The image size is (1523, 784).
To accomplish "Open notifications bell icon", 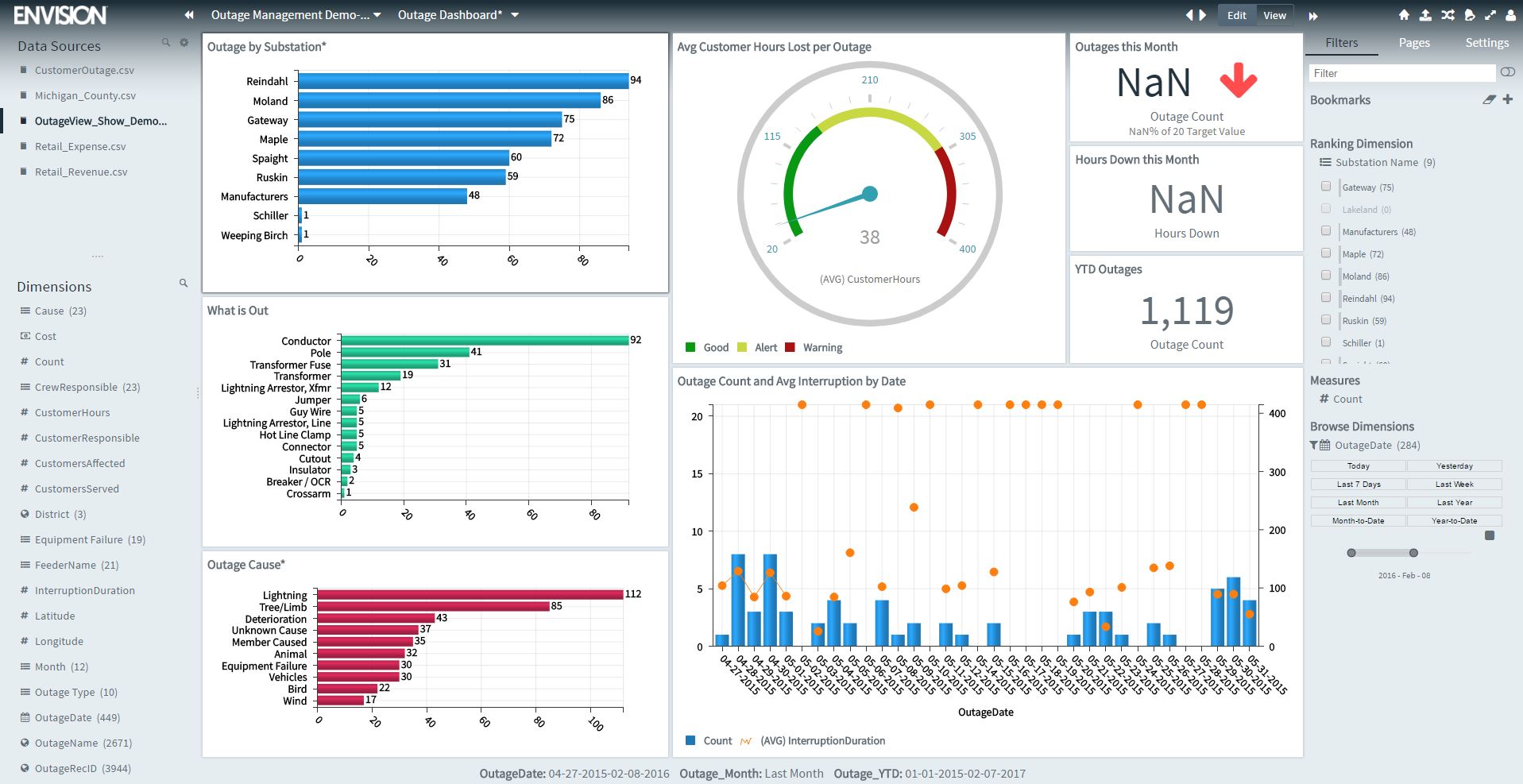I will click(1469, 15).
